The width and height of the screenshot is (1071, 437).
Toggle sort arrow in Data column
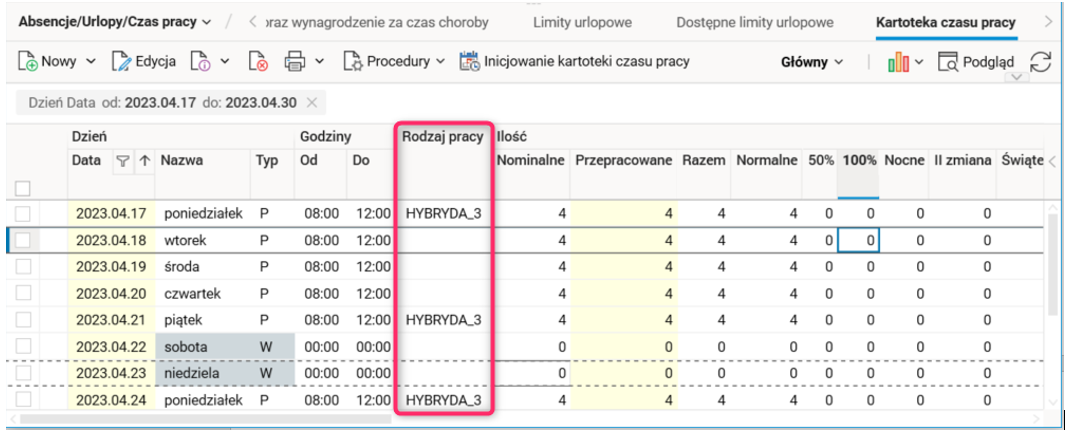pyautogui.click(x=144, y=161)
